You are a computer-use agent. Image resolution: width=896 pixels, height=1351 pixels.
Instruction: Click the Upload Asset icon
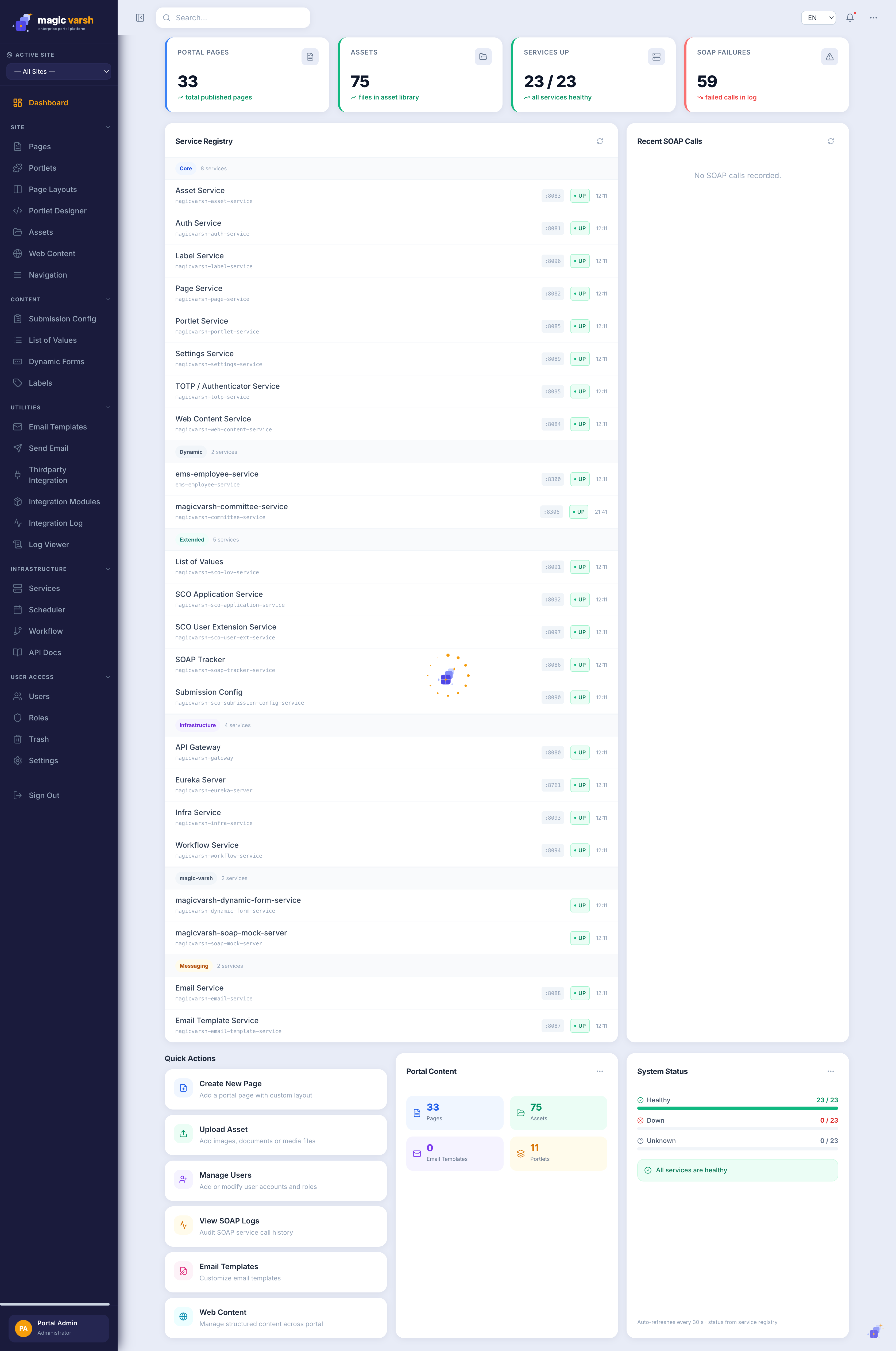coord(183,1134)
